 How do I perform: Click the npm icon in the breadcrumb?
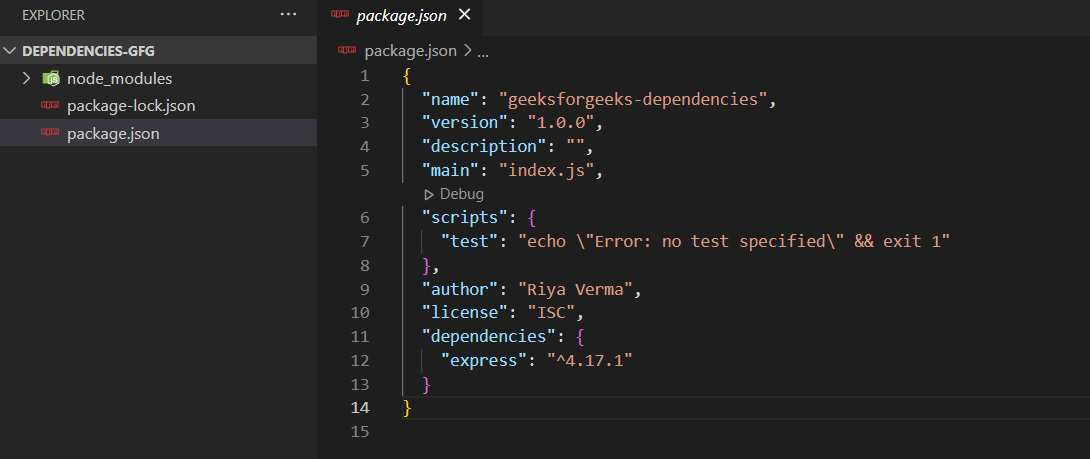click(348, 50)
